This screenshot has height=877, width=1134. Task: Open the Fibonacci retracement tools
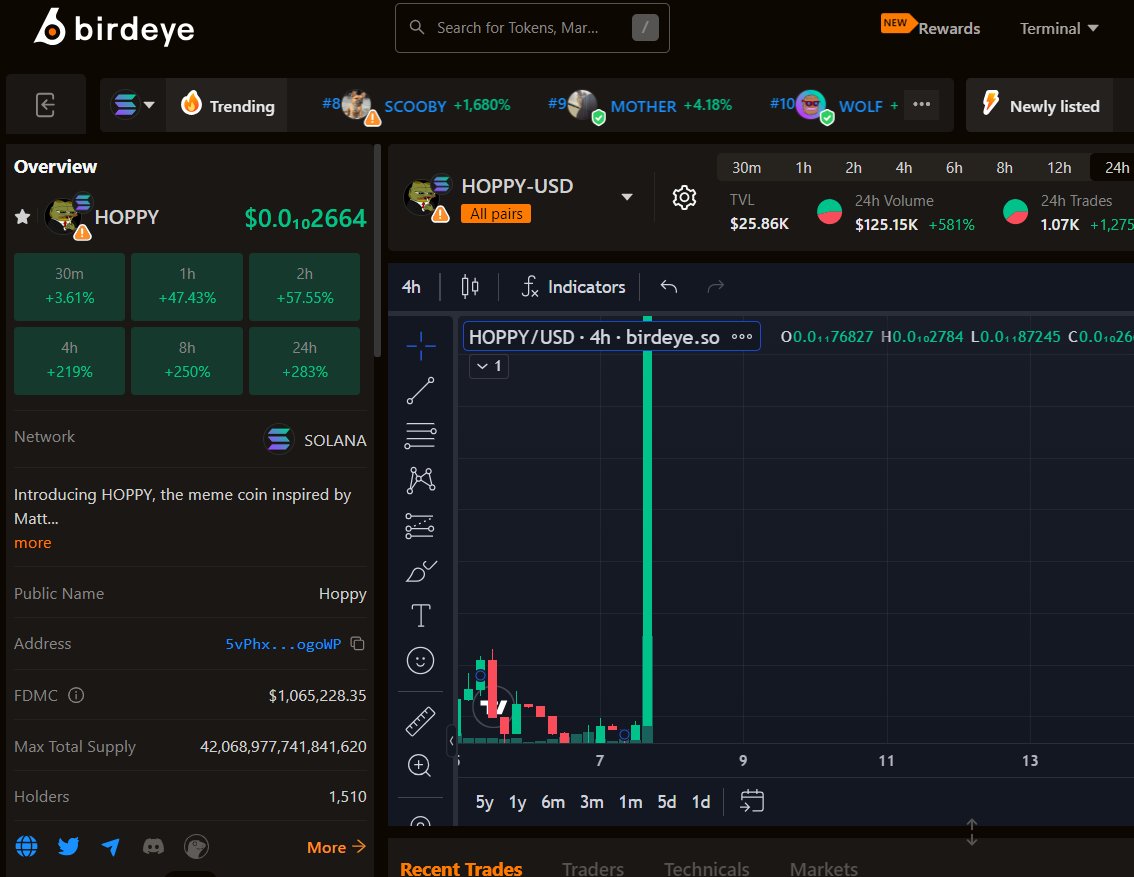click(420, 435)
